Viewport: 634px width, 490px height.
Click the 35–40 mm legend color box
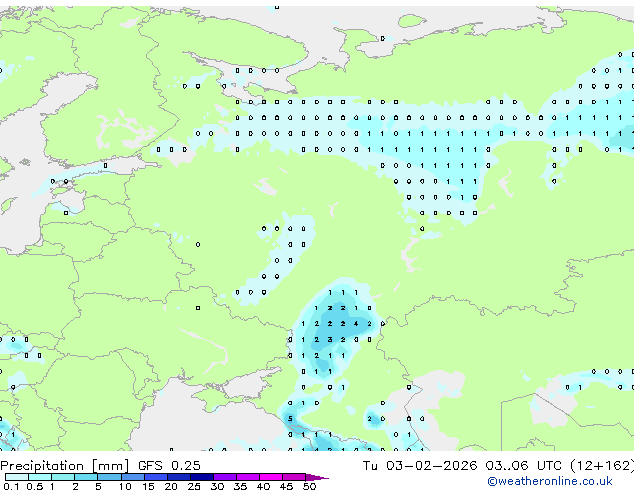click(x=247, y=477)
